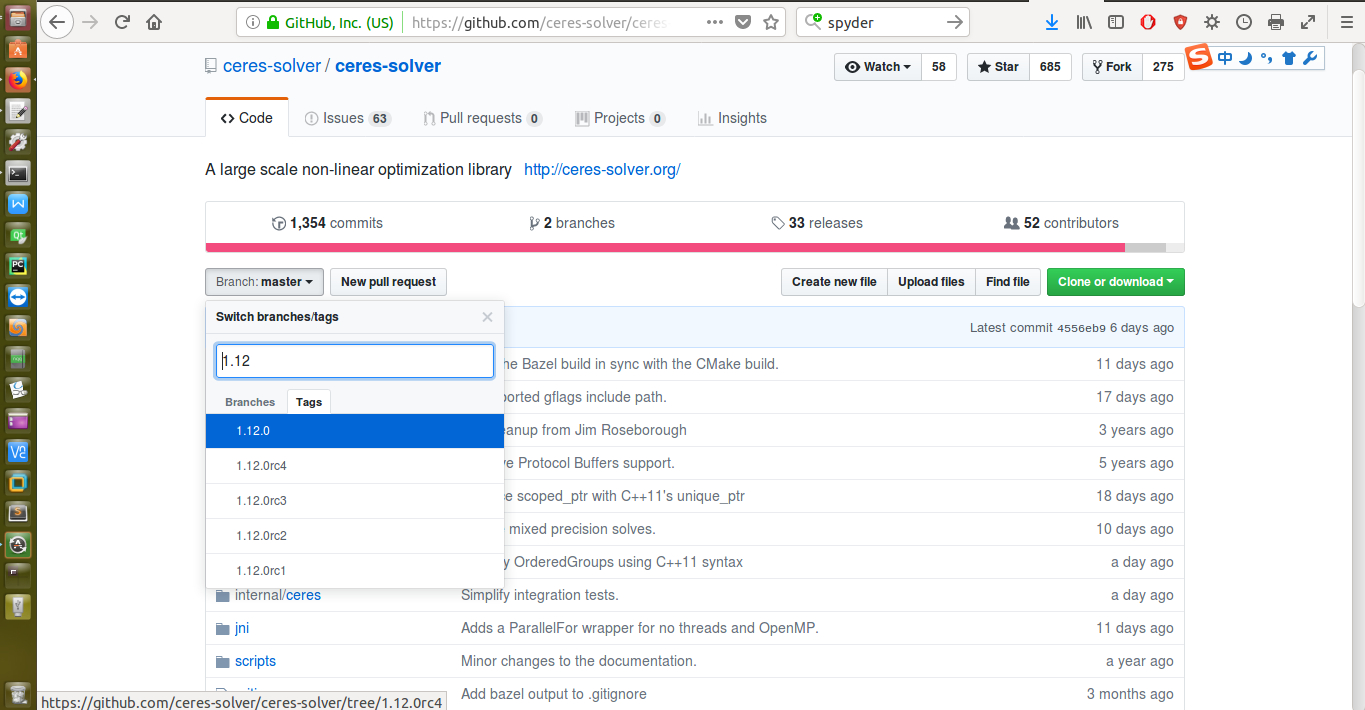Close the Switch branches/tags popup
This screenshot has width=1365, height=710.
[x=487, y=317]
